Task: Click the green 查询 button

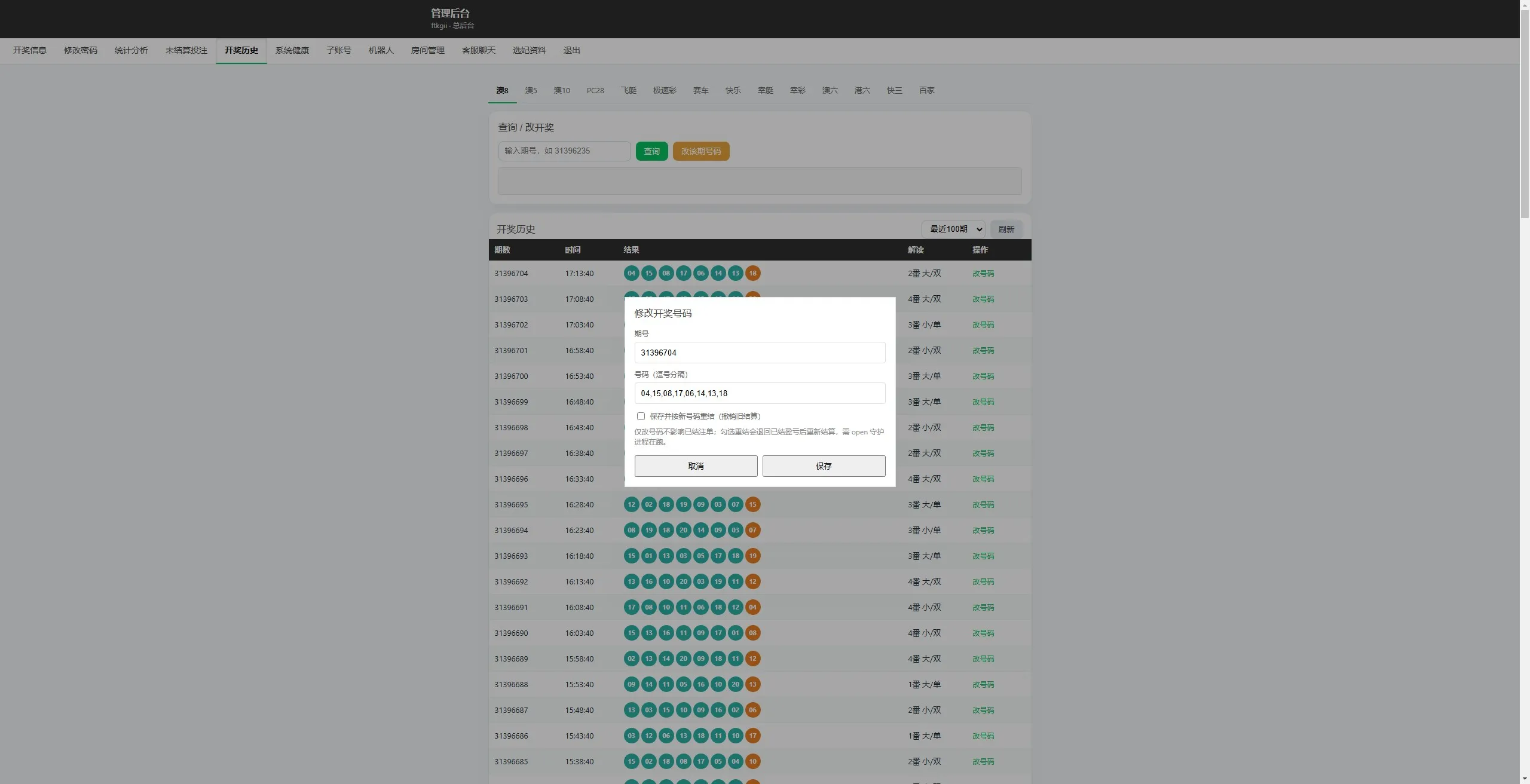Action: (651, 151)
